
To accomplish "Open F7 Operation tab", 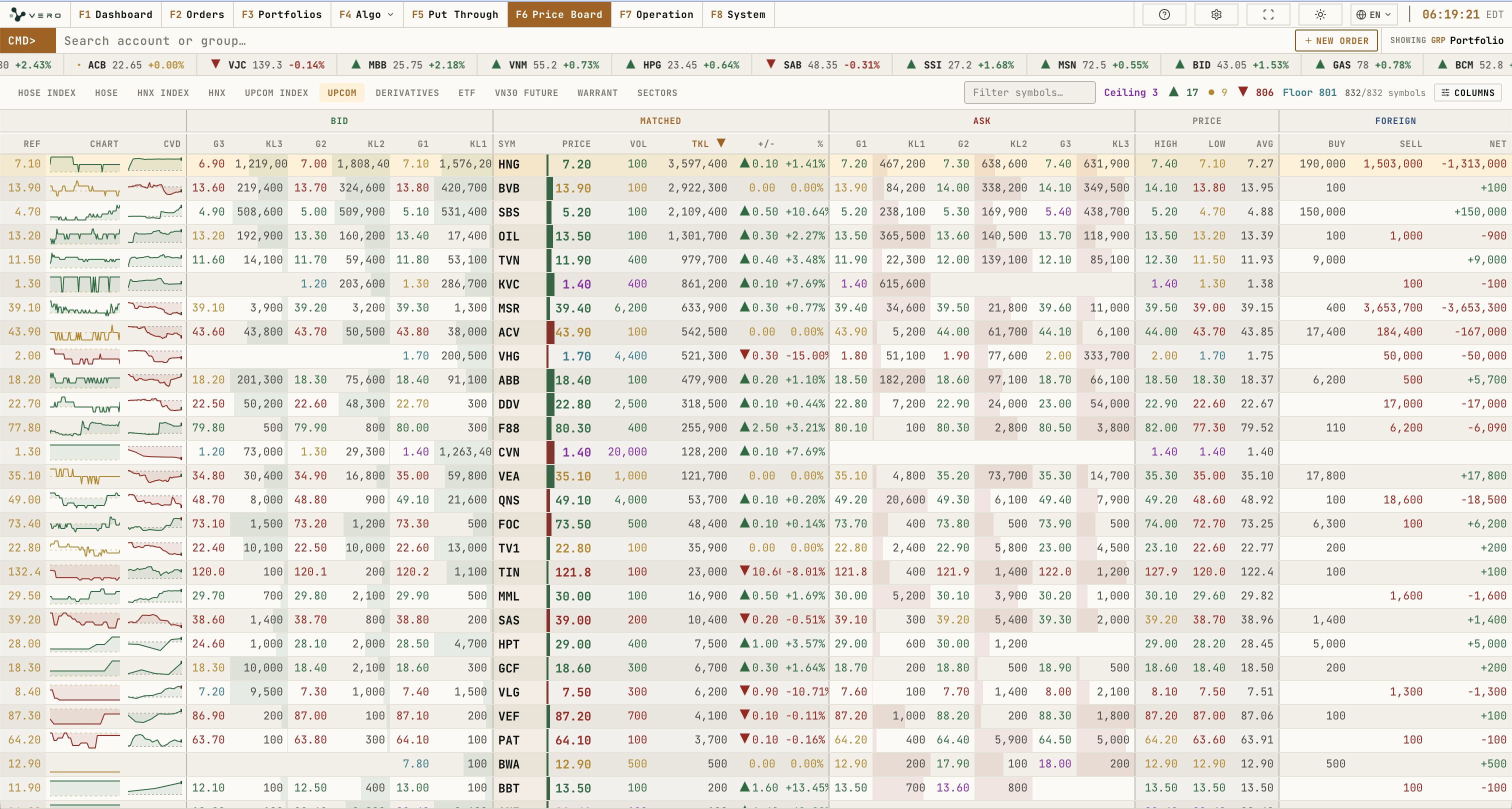I will click(x=656, y=14).
